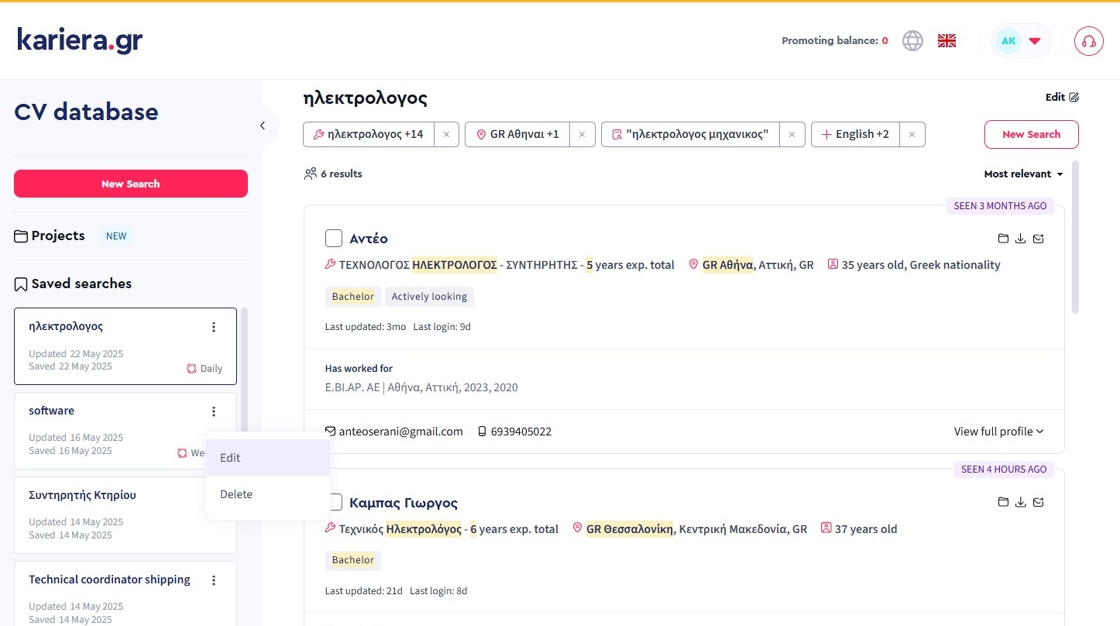Save Αντέο's profile to a project folder
Image resolution: width=1120 pixels, height=626 pixels.
point(1003,238)
